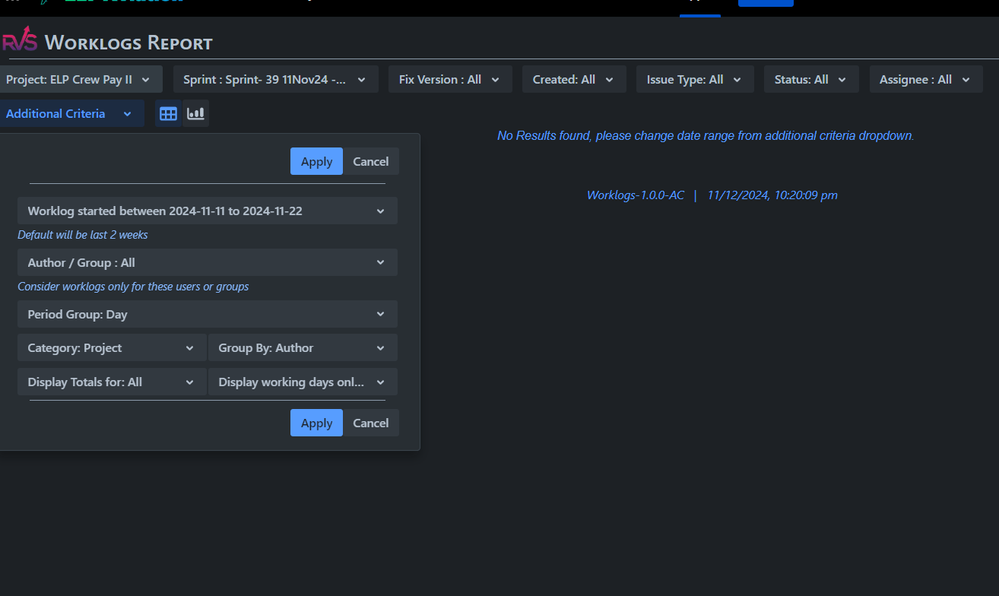Collapse the Additional Criteria panel
Image resolution: width=999 pixels, height=596 pixels.
70,113
